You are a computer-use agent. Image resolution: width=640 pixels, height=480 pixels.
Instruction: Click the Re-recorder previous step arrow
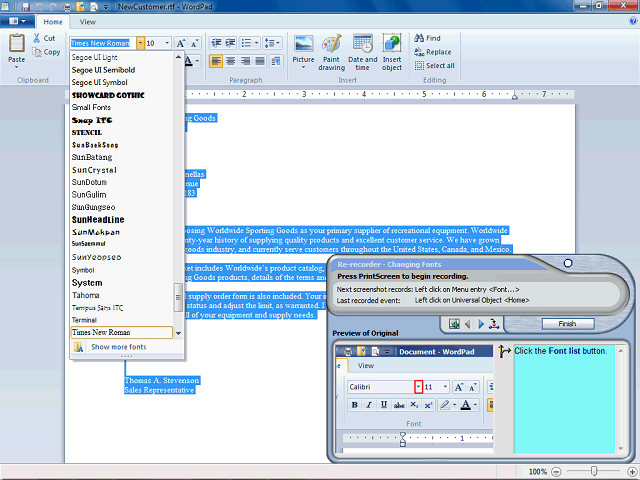468,324
